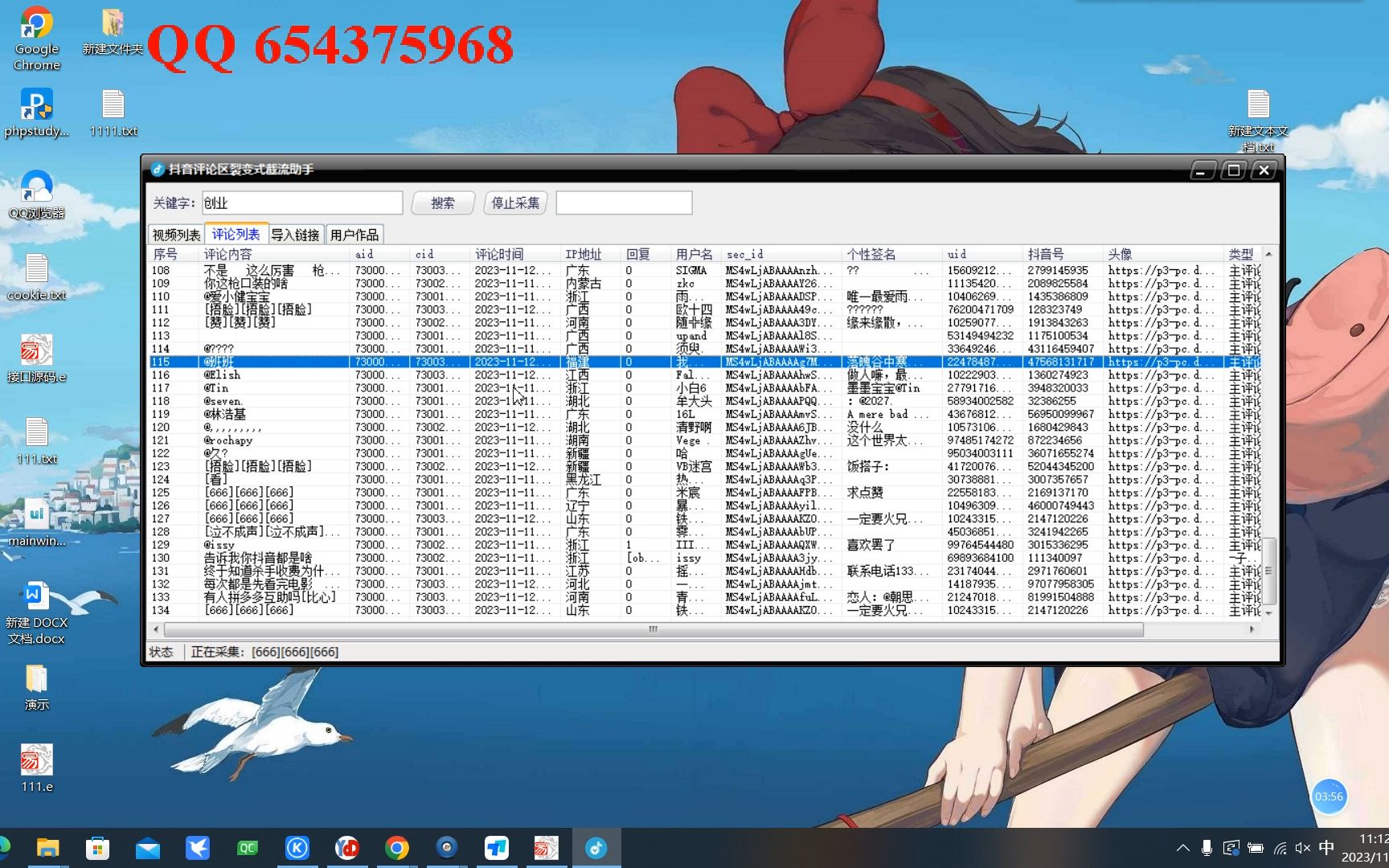Open 新建 DOCX 文档.docx file
Viewport: 1389px width, 868px height.
coord(37,612)
